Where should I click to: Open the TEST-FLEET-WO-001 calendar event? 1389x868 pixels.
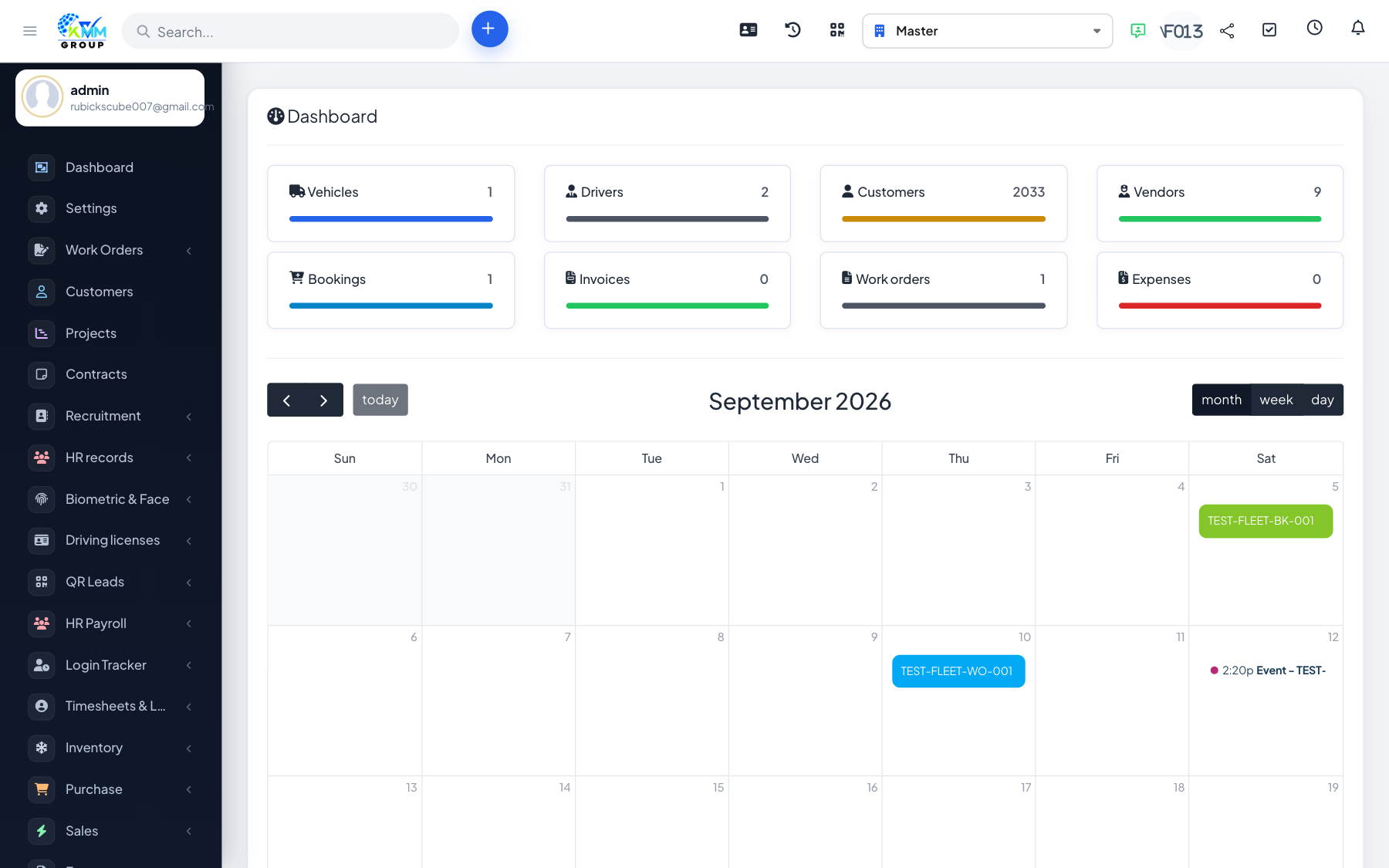pos(958,671)
